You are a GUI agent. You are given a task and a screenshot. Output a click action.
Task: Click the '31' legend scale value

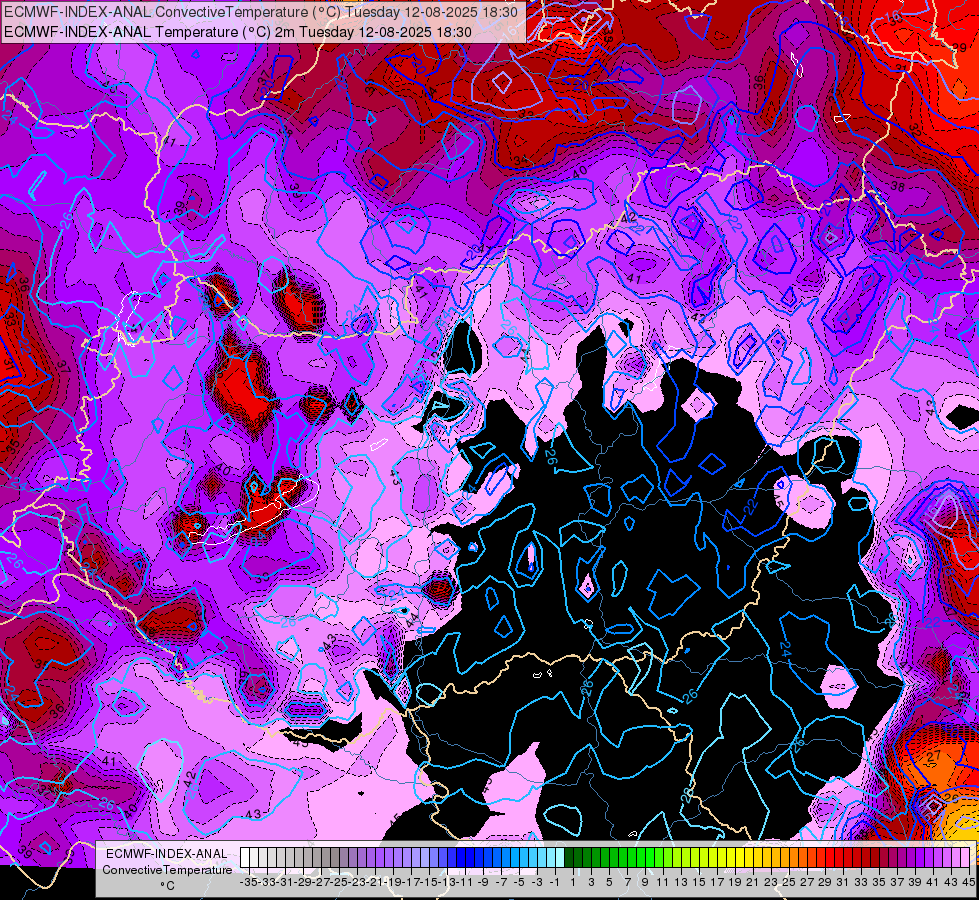tap(843, 883)
